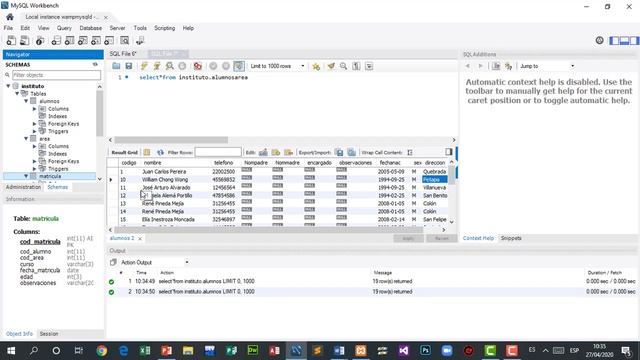Click the Filter objects search field

click(56, 75)
